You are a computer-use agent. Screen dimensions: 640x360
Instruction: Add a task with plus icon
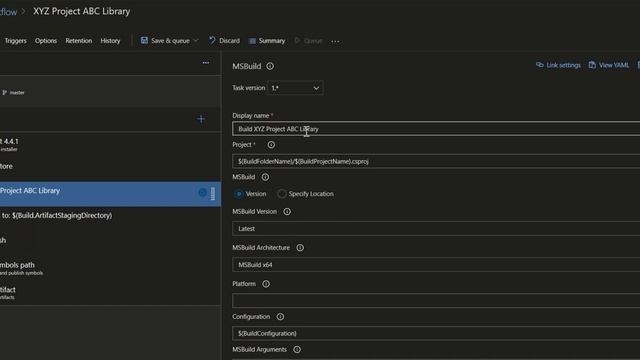pyautogui.click(x=201, y=119)
